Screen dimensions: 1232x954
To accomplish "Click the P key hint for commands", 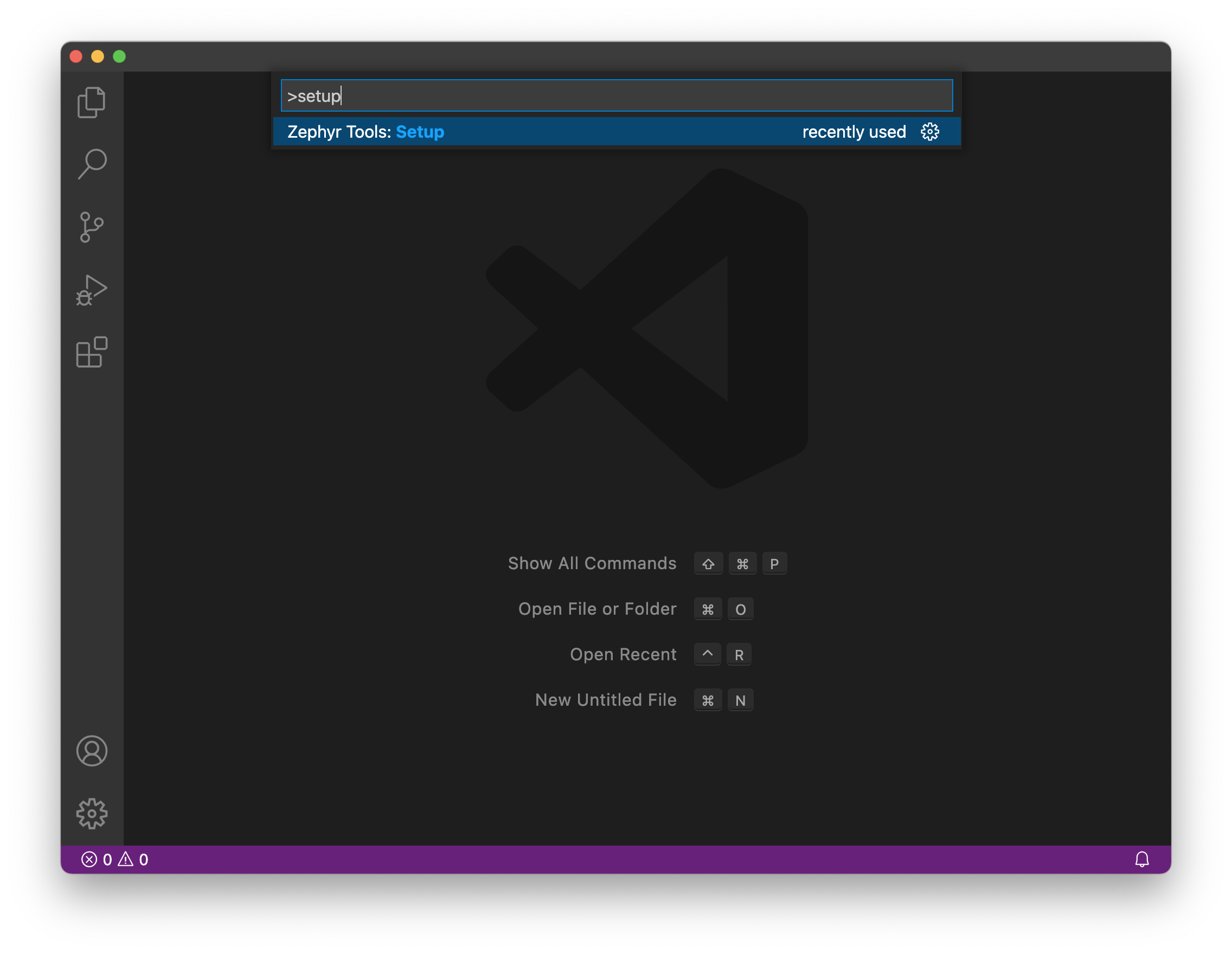I will (x=774, y=564).
